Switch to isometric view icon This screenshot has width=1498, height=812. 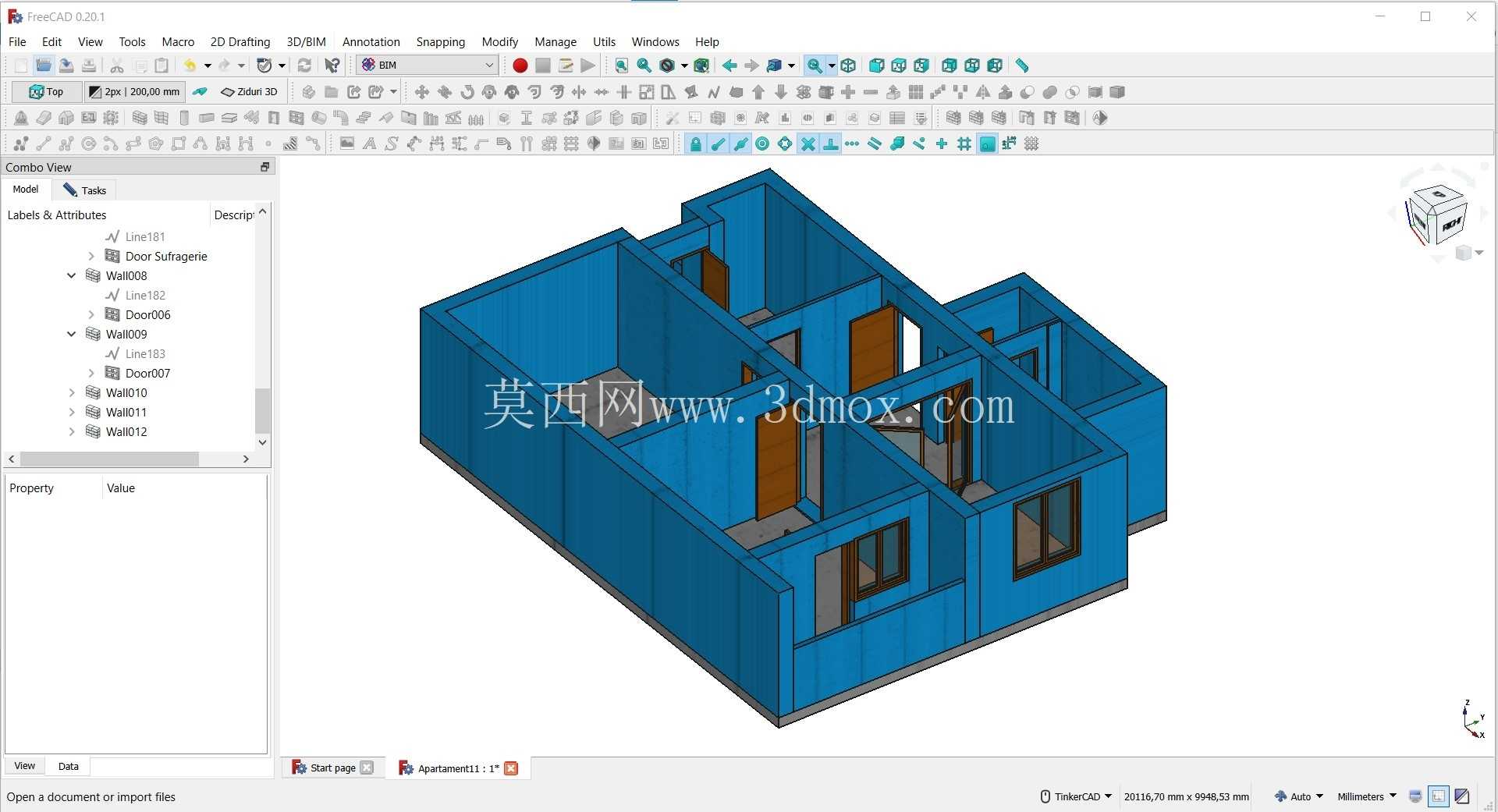848,66
